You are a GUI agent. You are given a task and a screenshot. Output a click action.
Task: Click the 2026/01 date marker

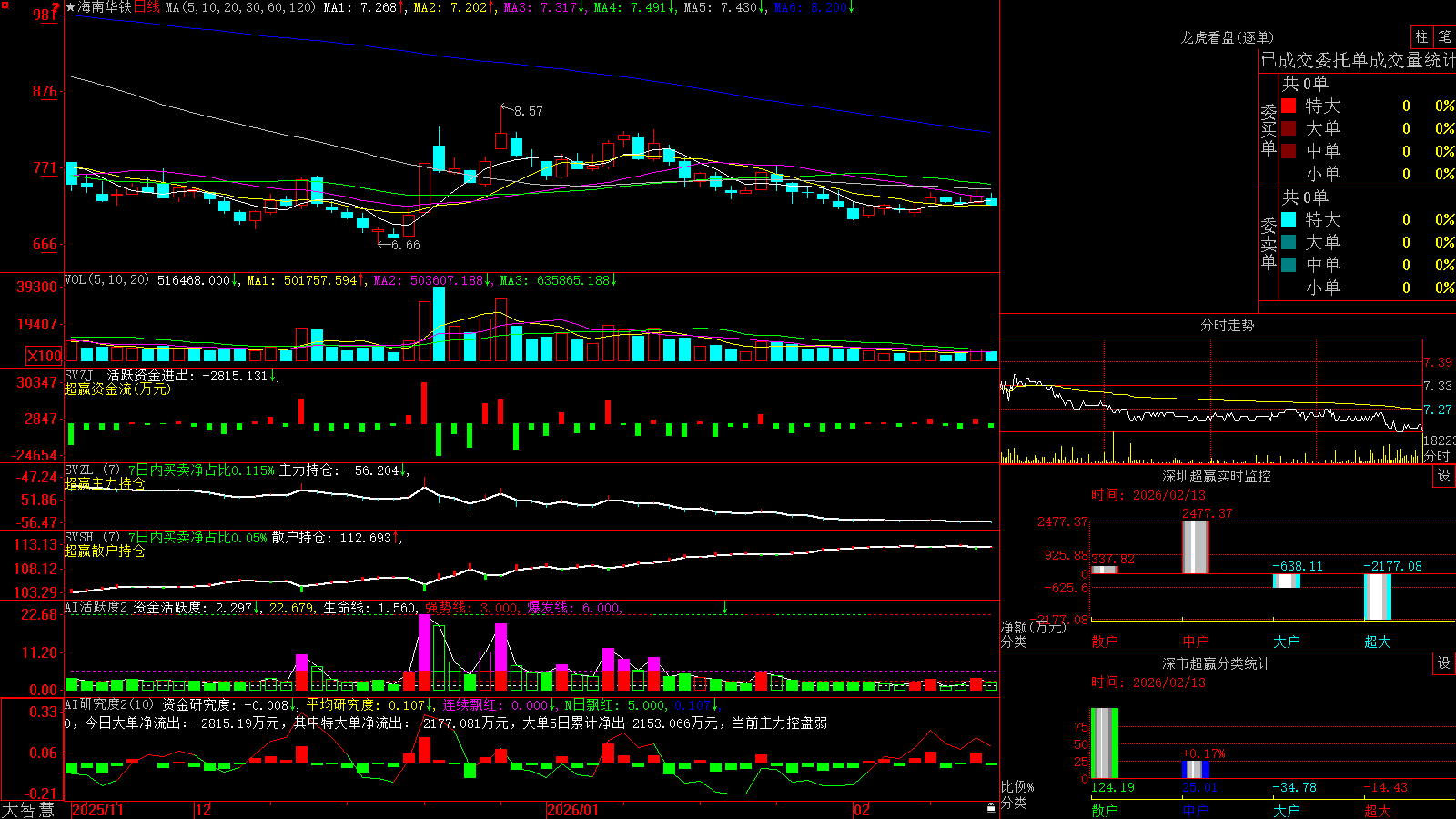(x=573, y=810)
